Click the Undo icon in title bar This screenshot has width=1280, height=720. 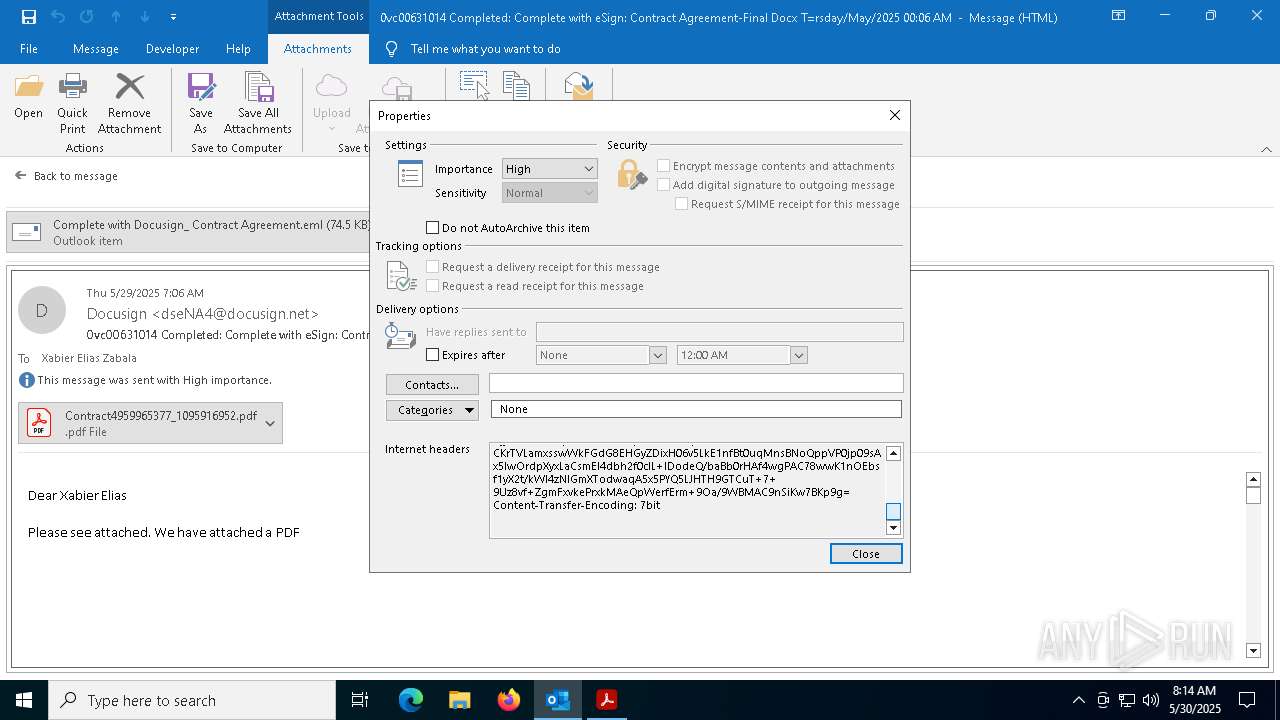tap(57, 17)
